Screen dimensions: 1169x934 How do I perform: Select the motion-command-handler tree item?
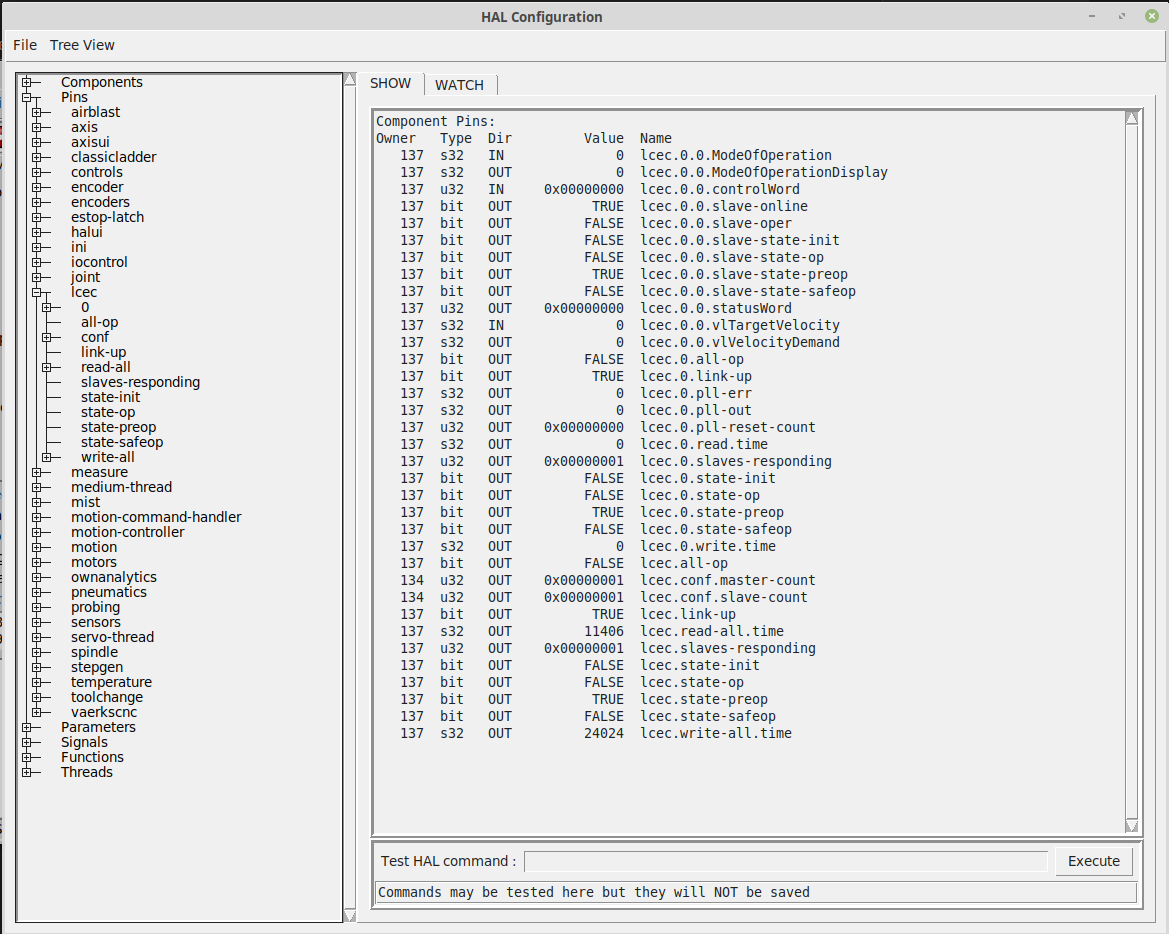(x=156, y=517)
